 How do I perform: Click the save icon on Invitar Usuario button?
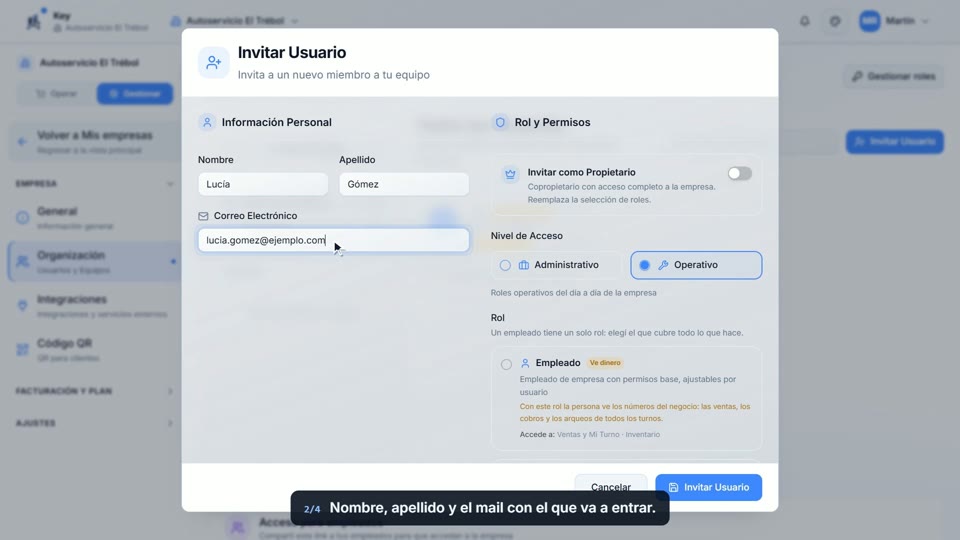pos(673,487)
